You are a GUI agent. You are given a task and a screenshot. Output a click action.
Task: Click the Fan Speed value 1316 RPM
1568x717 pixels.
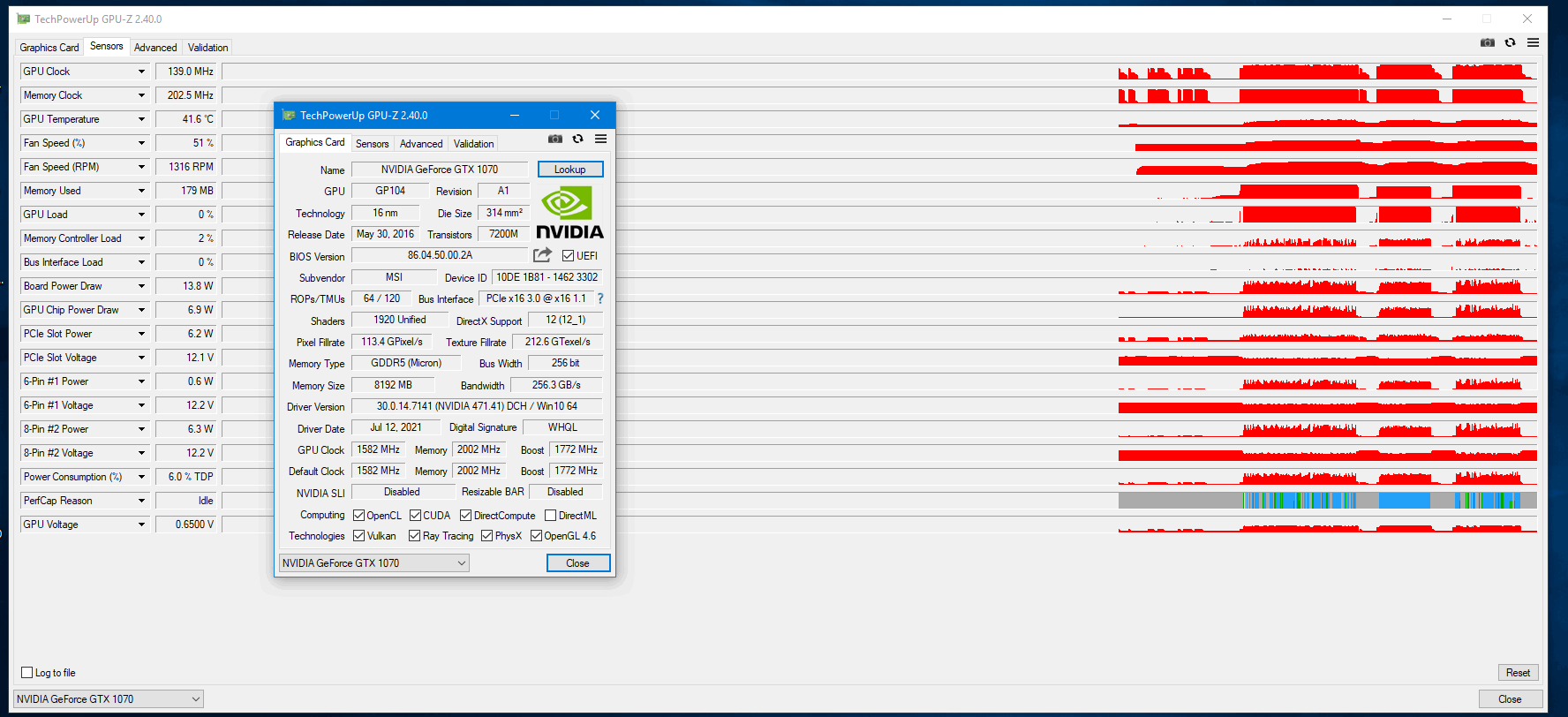click(x=187, y=167)
